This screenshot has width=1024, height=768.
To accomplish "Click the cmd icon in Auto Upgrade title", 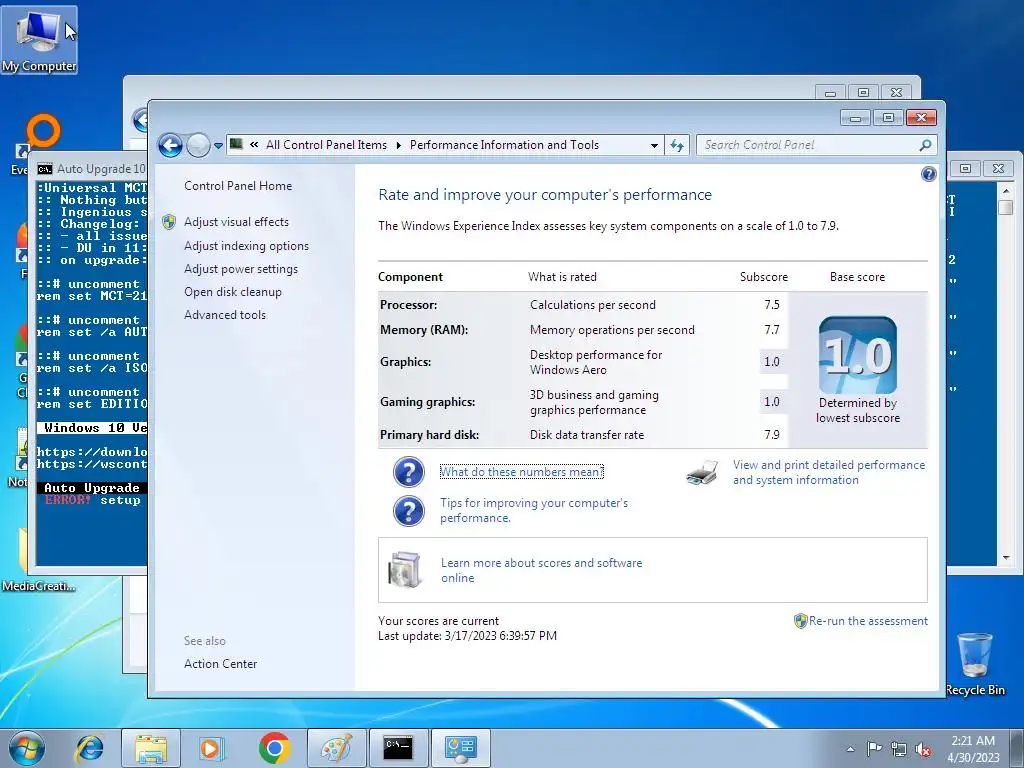I will tap(44, 169).
